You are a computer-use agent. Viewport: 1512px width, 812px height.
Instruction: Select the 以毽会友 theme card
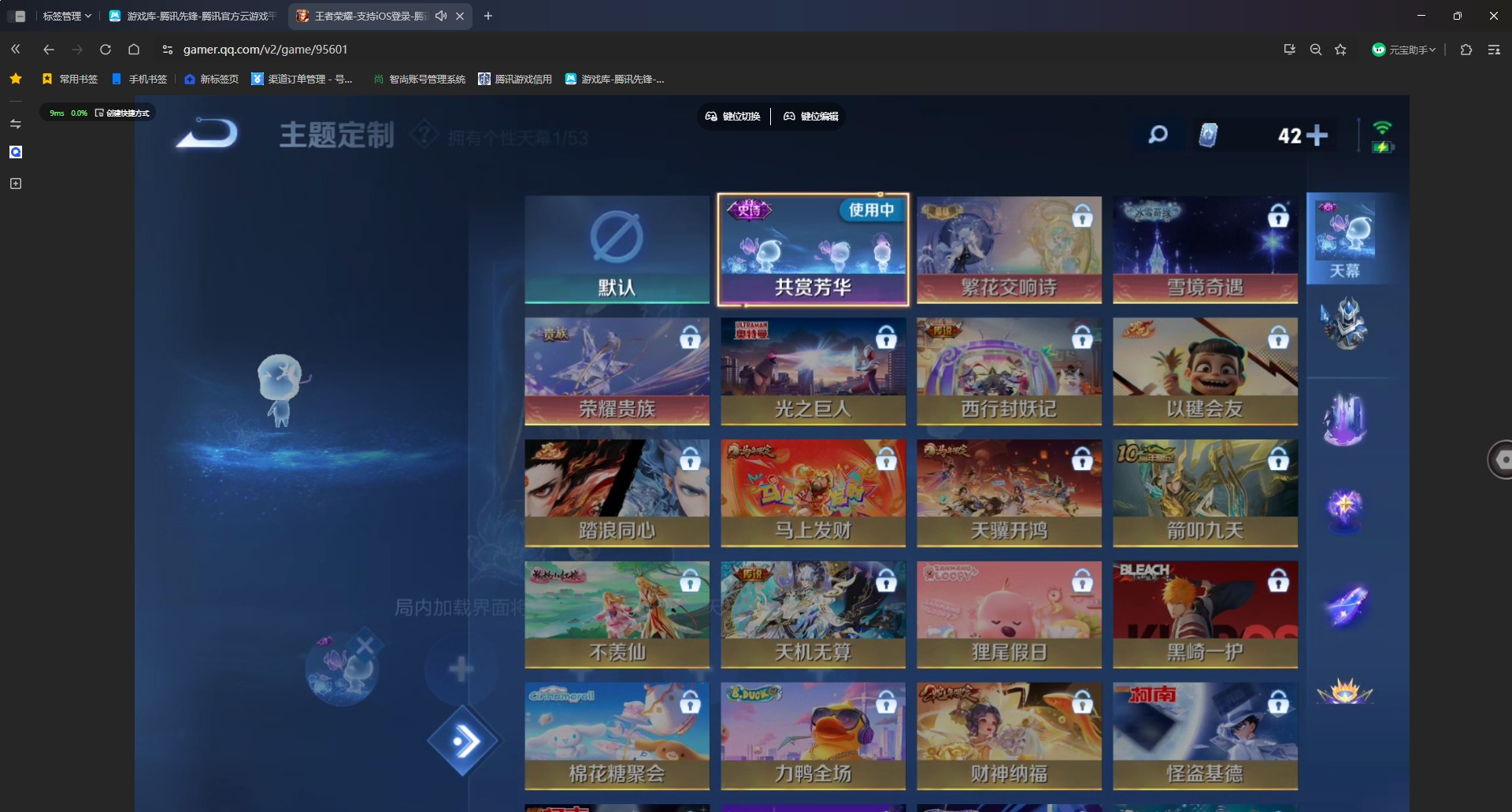click(x=1206, y=372)
